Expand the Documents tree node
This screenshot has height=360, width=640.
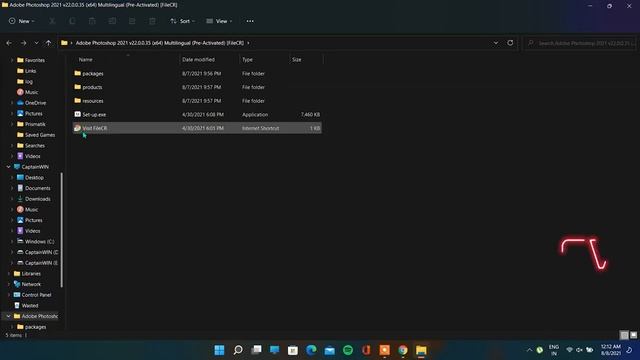(x=12, y=188)
